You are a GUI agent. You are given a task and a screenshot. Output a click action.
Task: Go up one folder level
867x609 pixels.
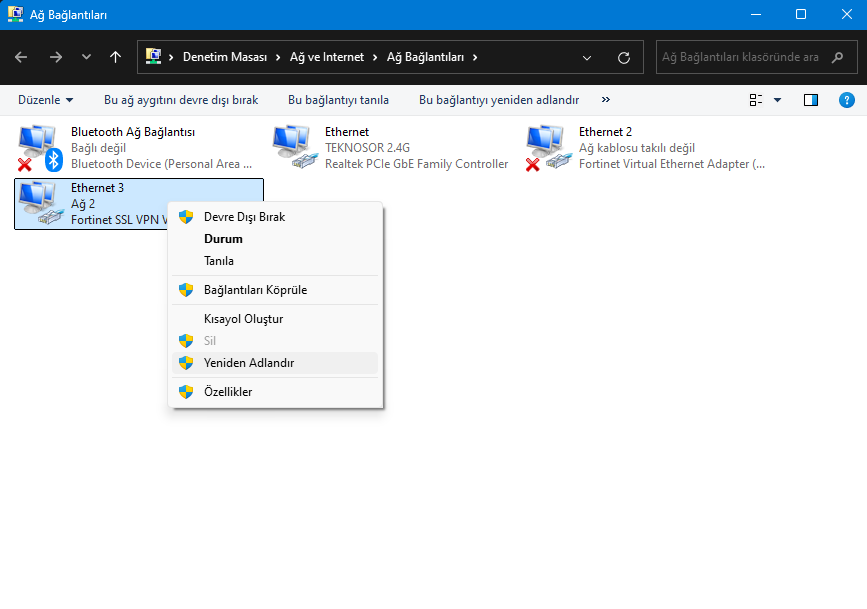115,57
